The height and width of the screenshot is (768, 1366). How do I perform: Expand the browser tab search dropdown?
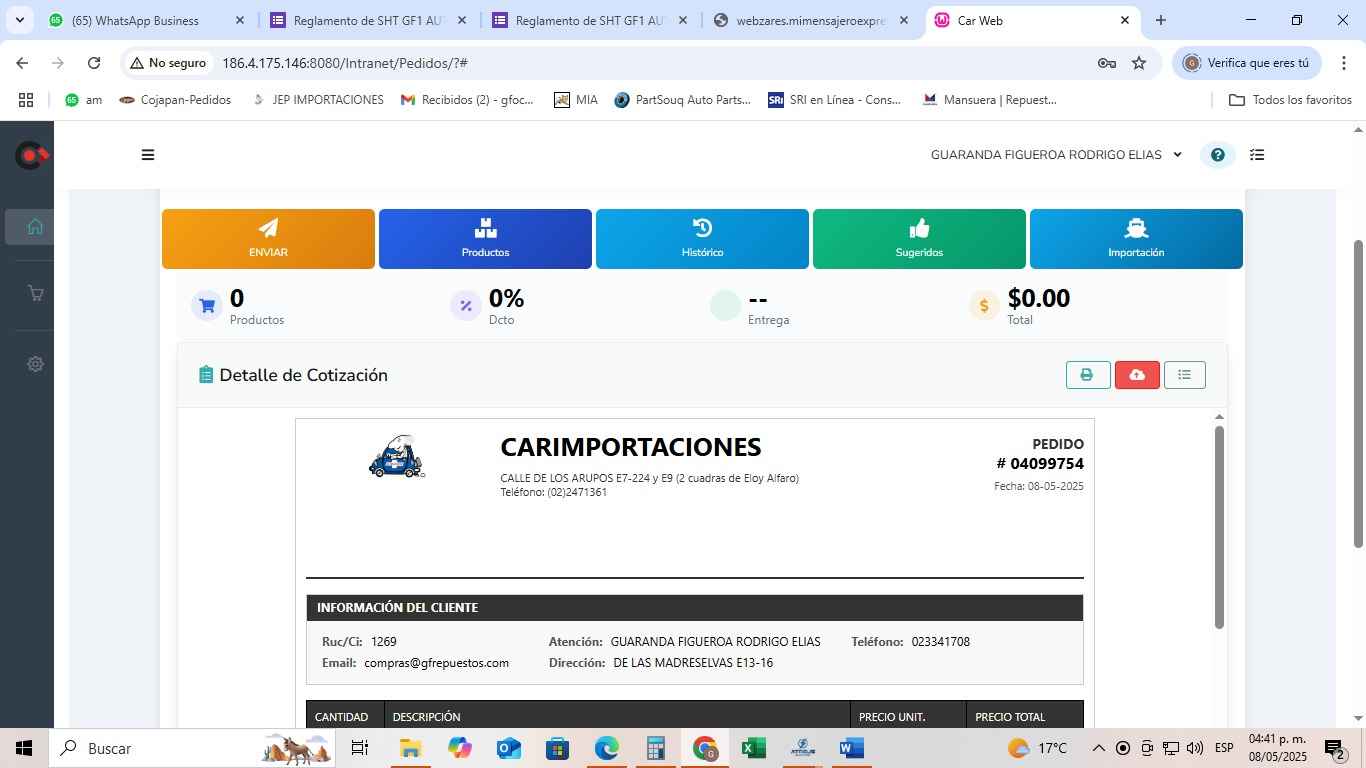(x=19, y=20)
